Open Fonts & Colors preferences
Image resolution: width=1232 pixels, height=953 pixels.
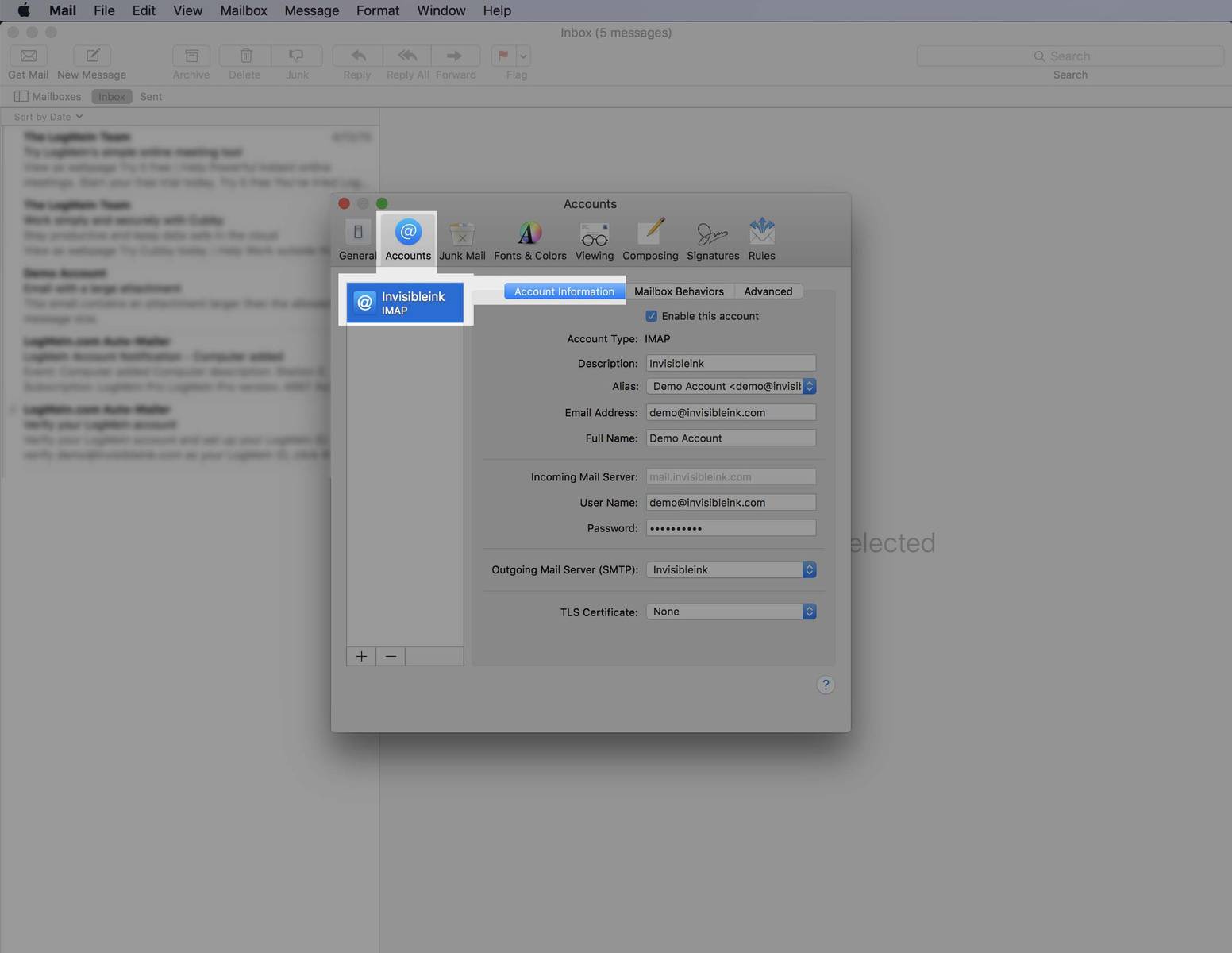click(x=529, y=240)
